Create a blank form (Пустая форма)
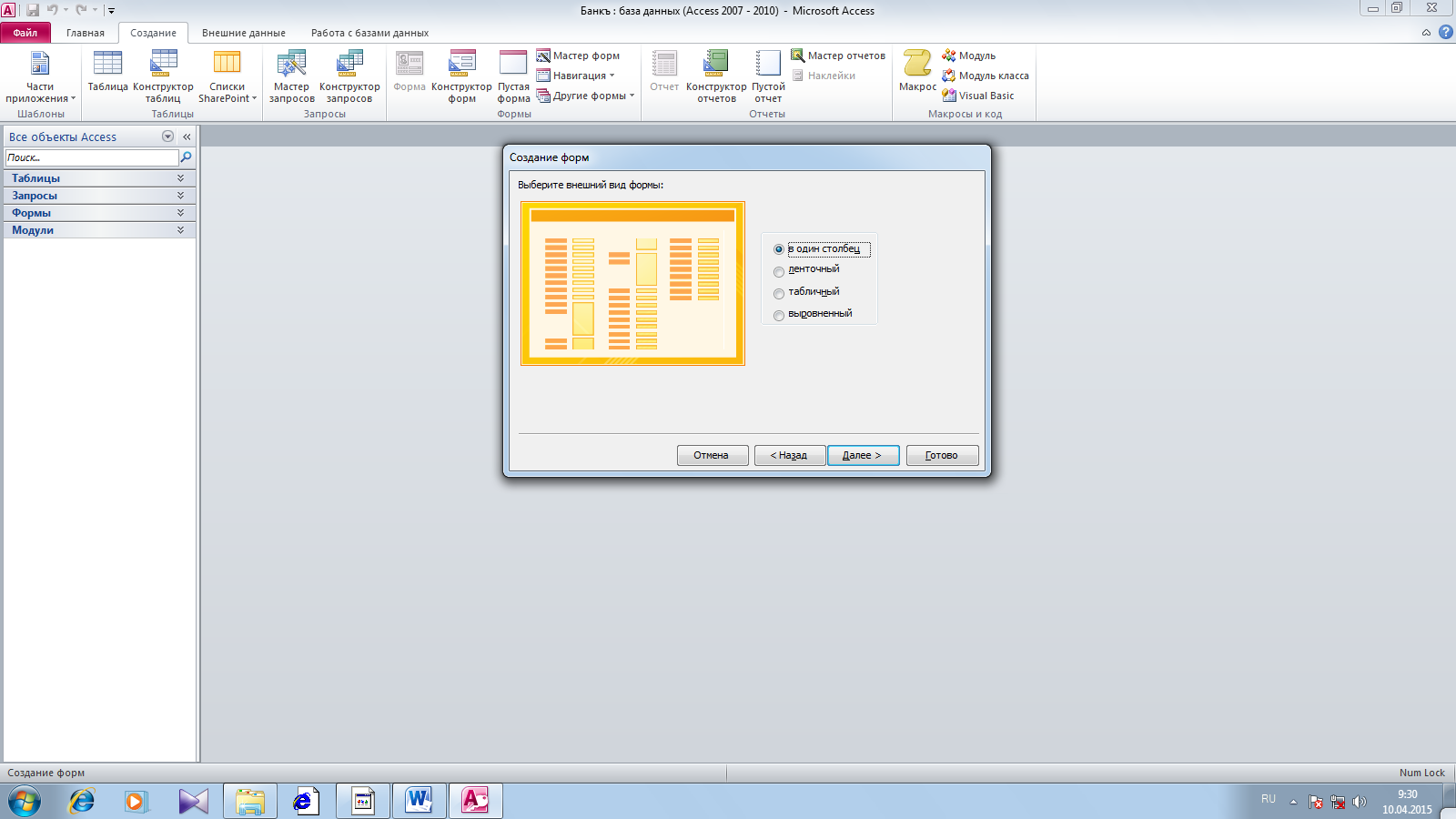 pyautogui.click(x=513, y=77)
